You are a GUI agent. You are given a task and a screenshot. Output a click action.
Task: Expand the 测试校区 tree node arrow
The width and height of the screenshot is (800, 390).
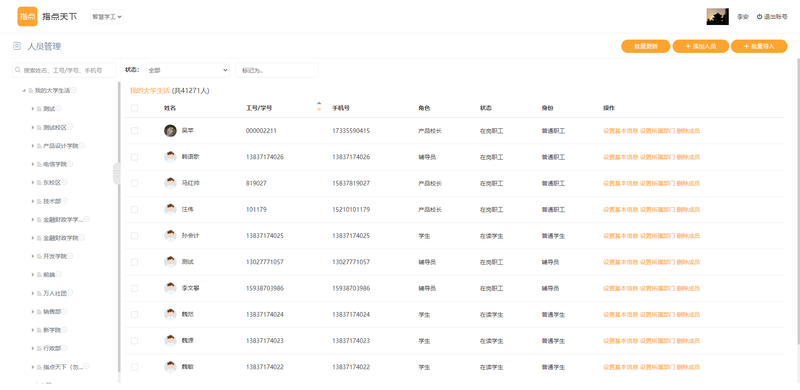[33, 127]
